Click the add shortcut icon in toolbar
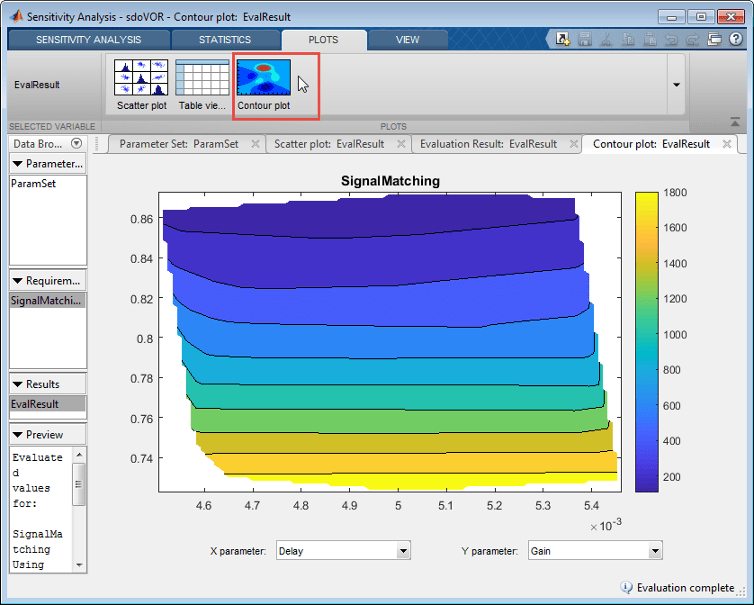The height and width of the screenshot is (605, 754). pyautogui.click(x=563, y=40)
